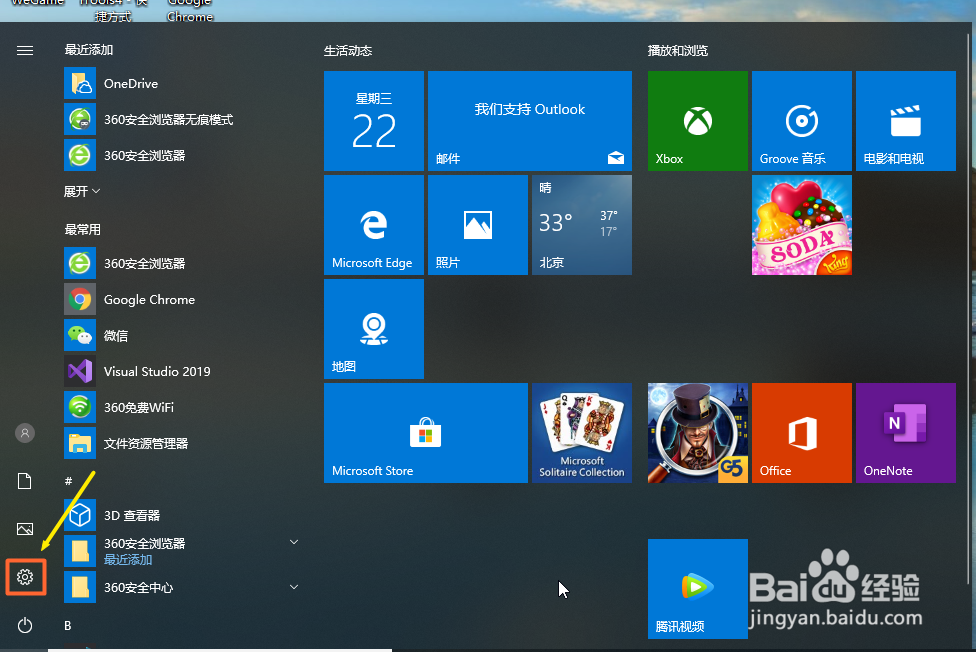Open the 照片 tile
Screen dimensions: 976x652
pyautogui.click(x=478, y=225)
